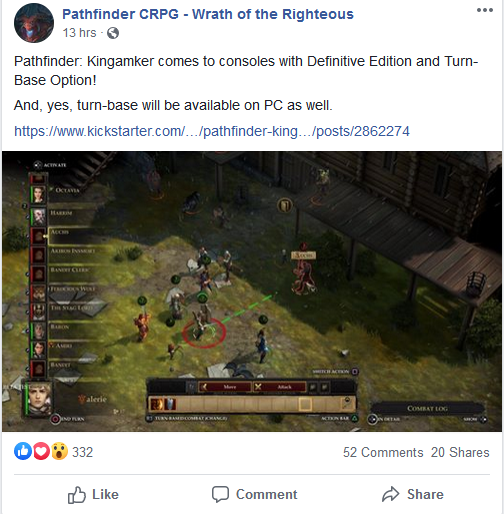Click the red heart reaction icon
Image resolution: width=504 pixels, height=514 pixels.
click(41, 451)
